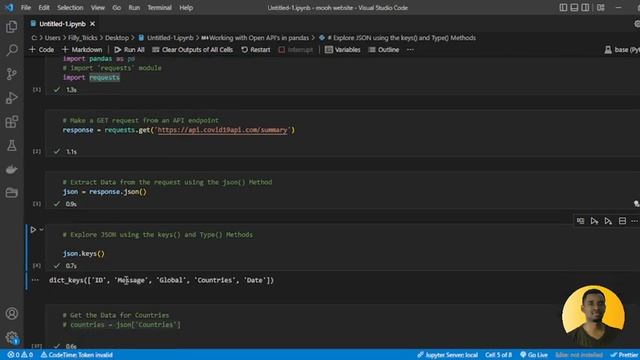
Task: Open the Manage gear icon
Action: (11, 337)
